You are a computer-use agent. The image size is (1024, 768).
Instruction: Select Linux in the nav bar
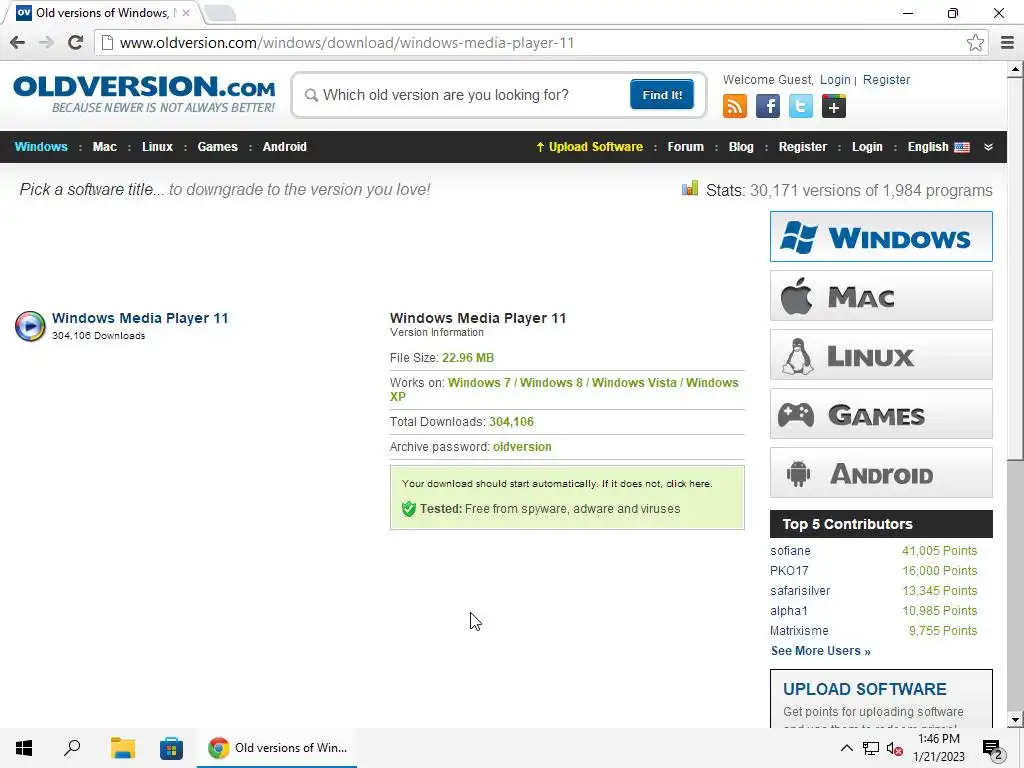157,147
